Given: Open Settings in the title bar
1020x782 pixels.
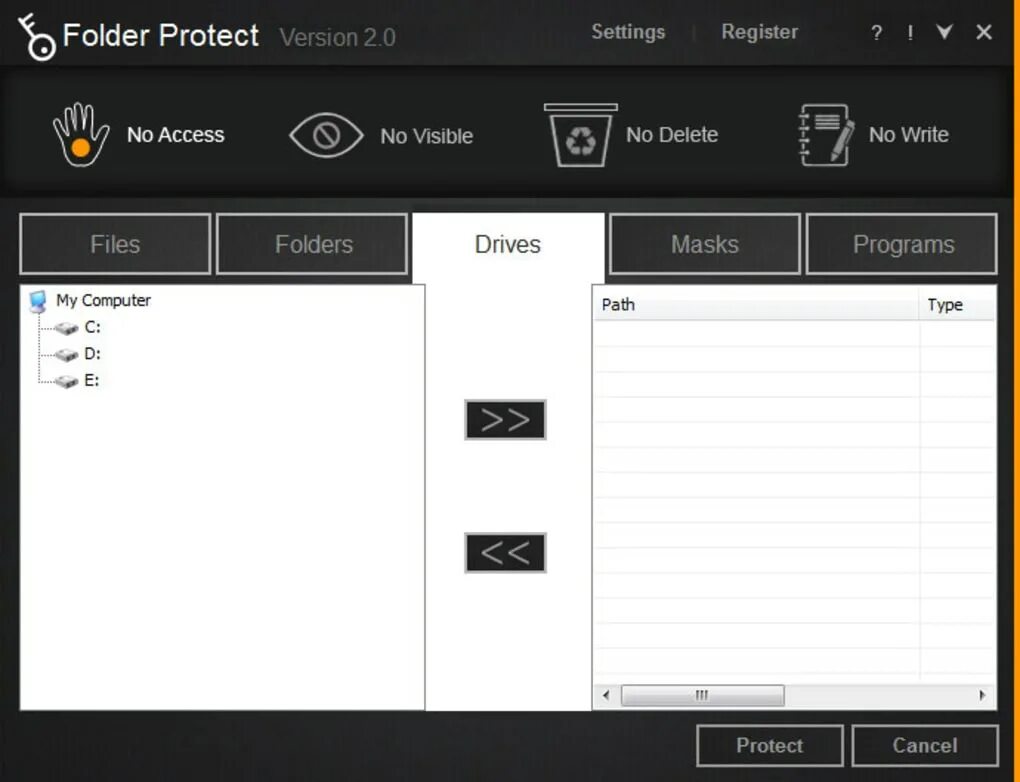Looking at the screenshot, I should coord(628,32).
